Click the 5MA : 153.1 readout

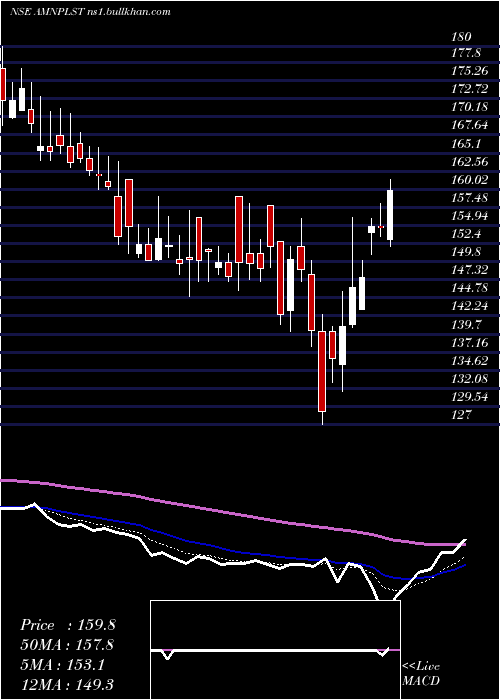coord(62,665)
